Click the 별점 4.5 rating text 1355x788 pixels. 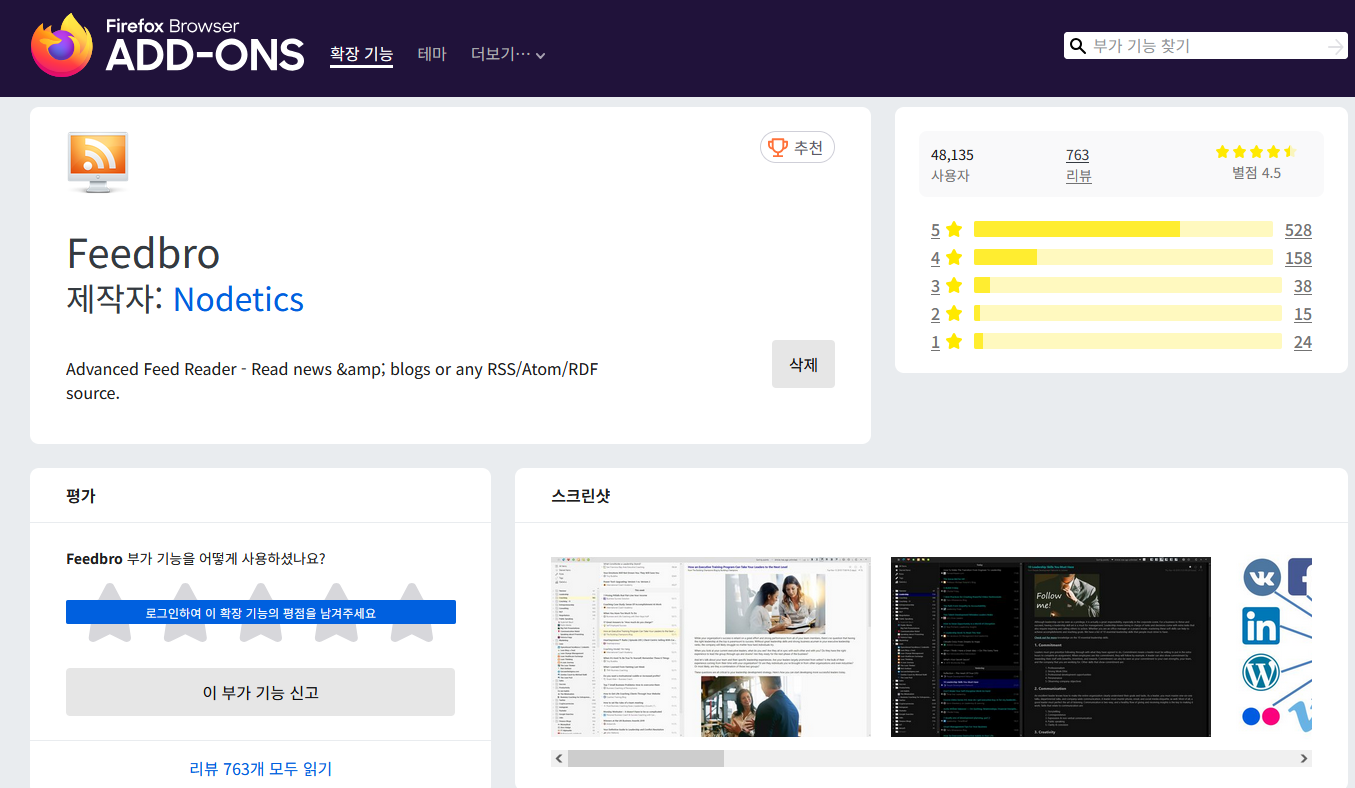pyautogui.click(x=1256, y=173)
